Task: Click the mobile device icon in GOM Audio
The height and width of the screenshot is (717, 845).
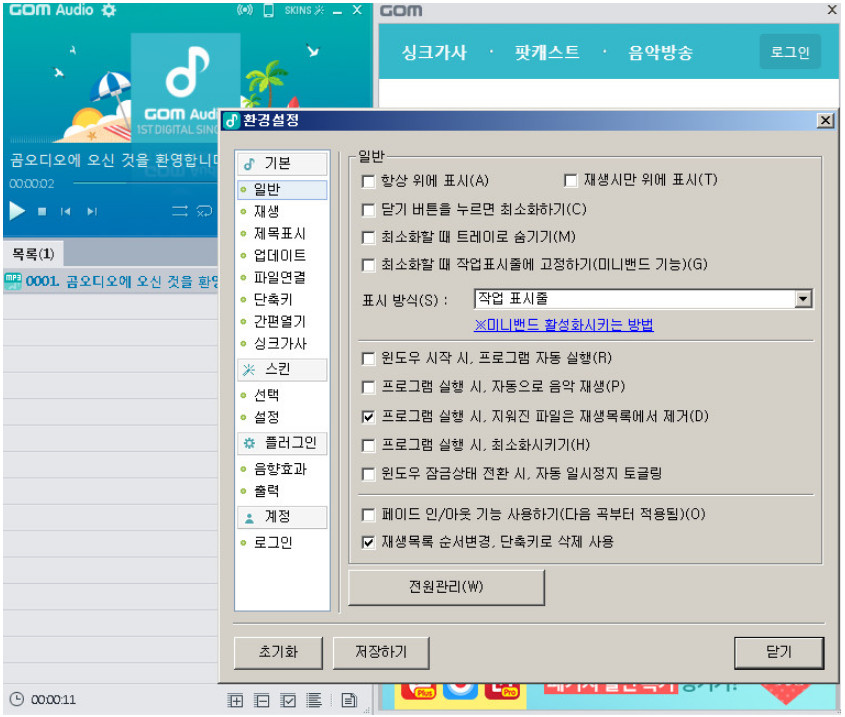Action: (268, 10)
